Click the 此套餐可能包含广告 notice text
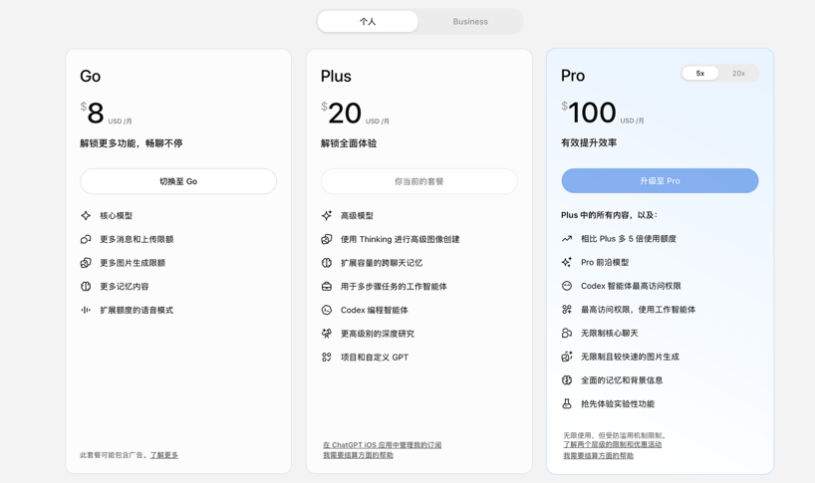815x483 pixels. click(114, 455)
